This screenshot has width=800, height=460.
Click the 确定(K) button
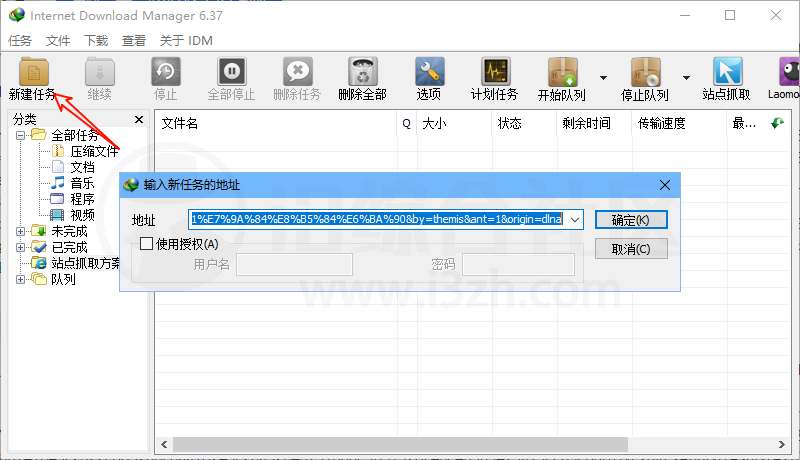click(x=630, y=220)
